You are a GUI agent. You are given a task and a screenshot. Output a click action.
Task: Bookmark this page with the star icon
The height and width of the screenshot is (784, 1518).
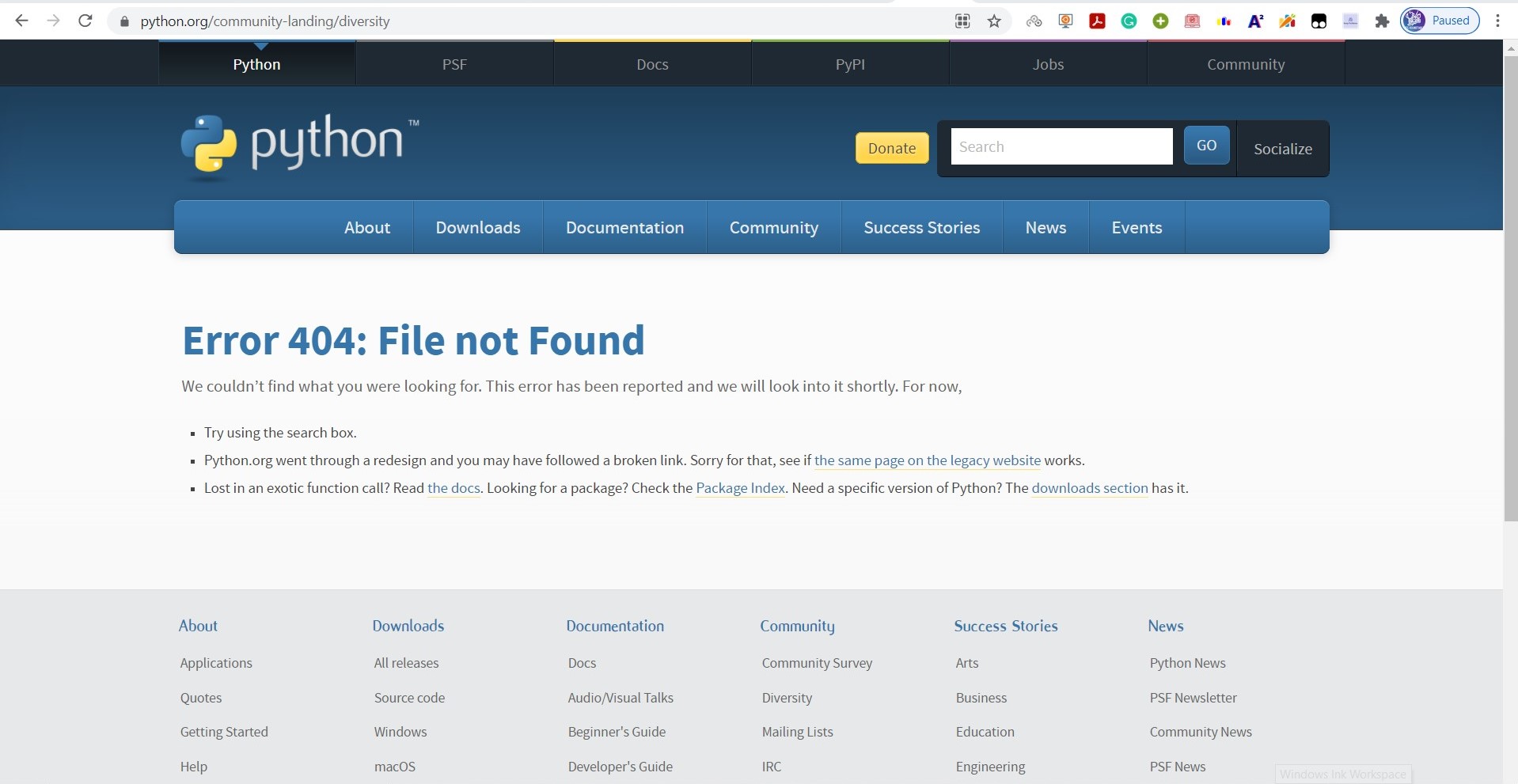click(994, 21)
